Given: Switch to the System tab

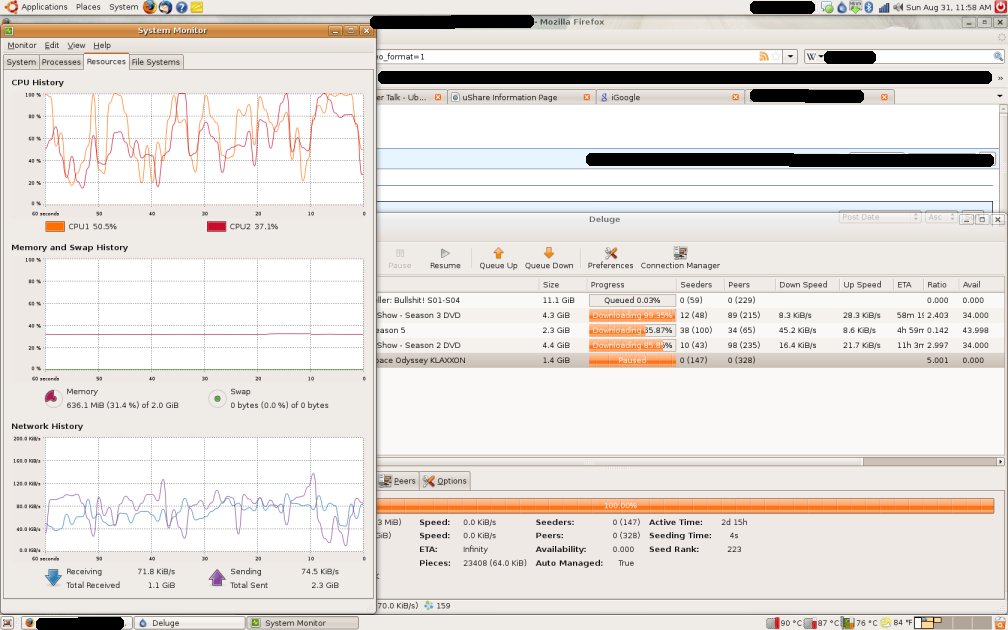Looking at the screenshot, I should (21, 62).
